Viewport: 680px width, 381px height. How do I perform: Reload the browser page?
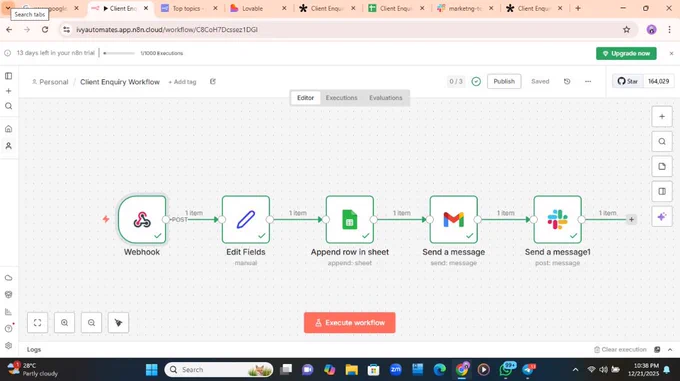(45, 29)
